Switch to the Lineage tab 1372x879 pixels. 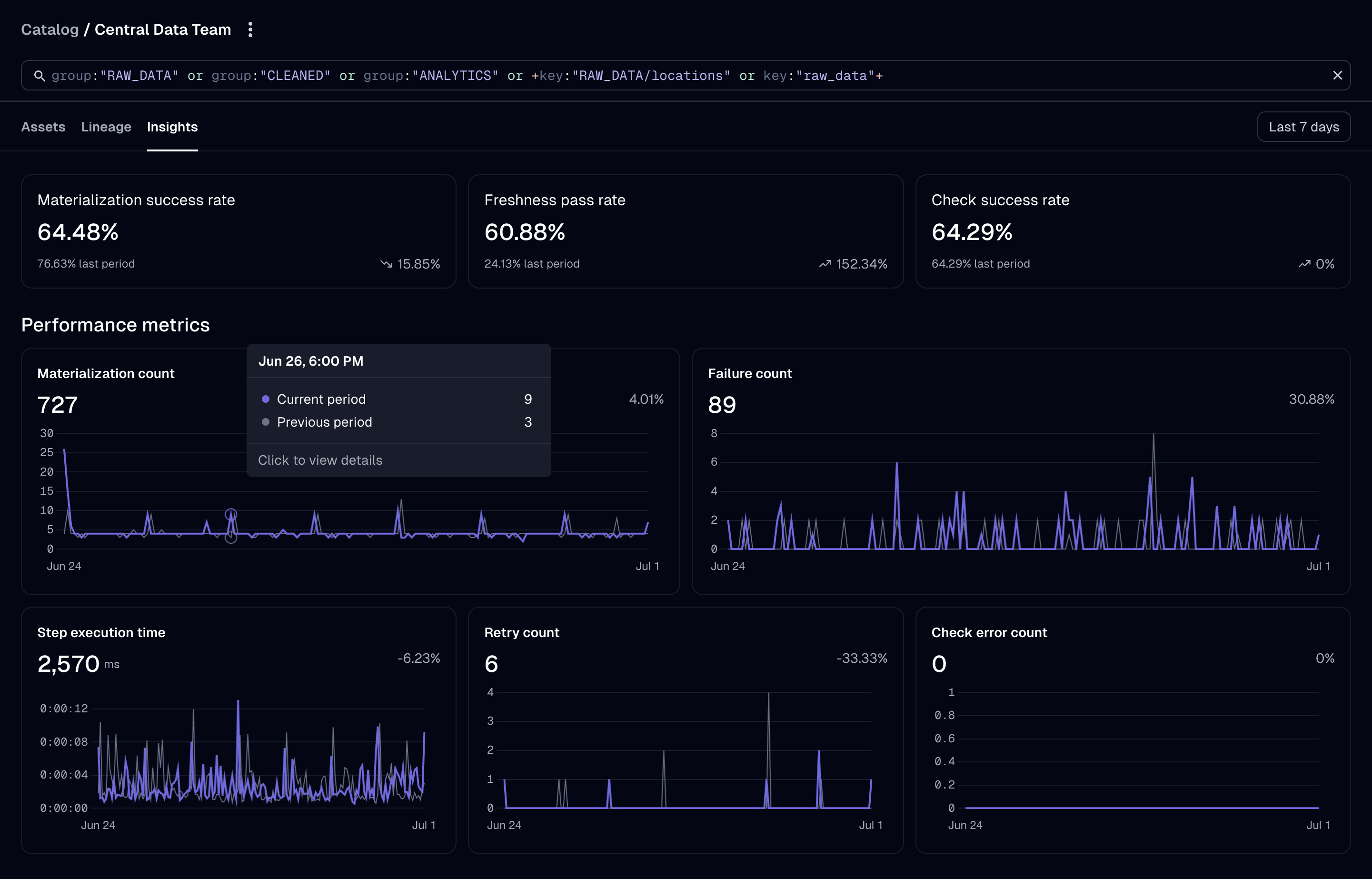click(106, 127)
